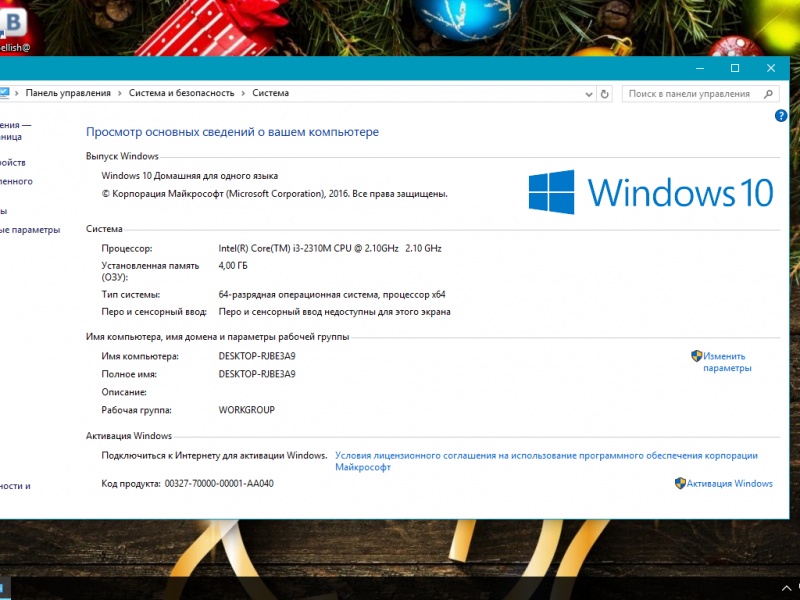This screenshot has width=800, height=600.
Task: Click the Подключиться к Интернету для активации text
Action: [x=214, y=456]
